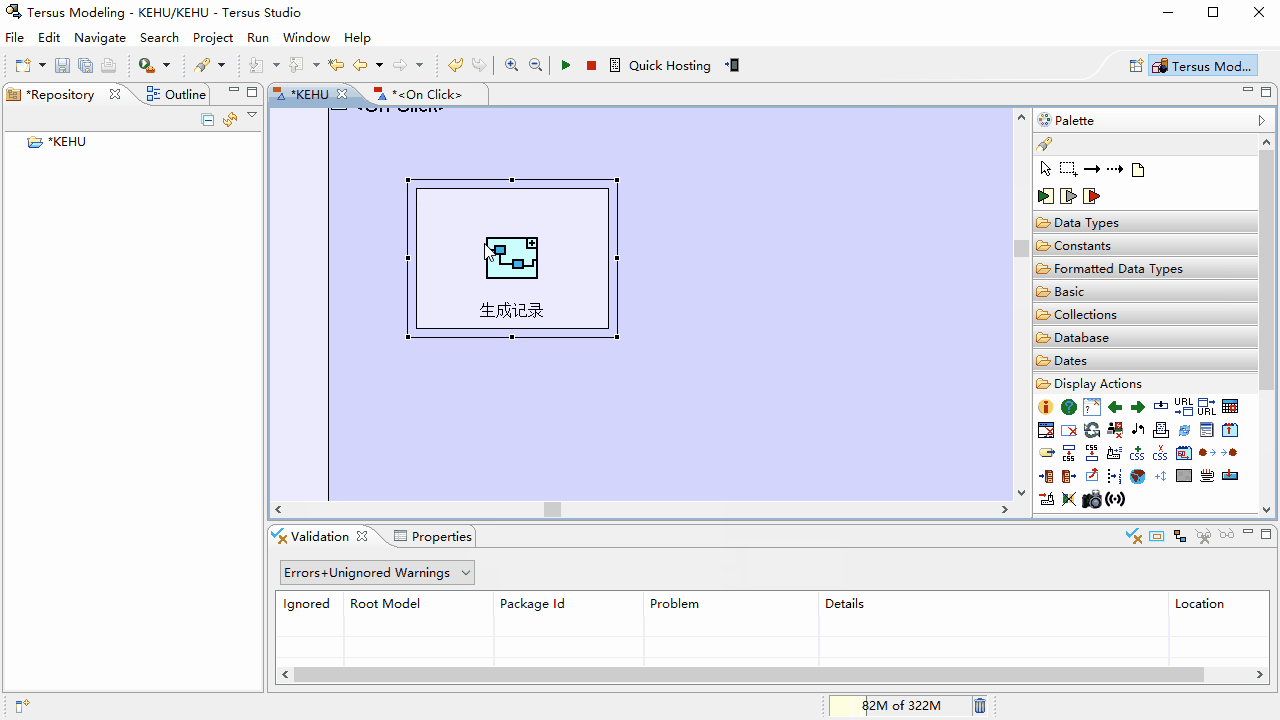
Task: Select the orange info alert display action
Action: point(1045,407)
